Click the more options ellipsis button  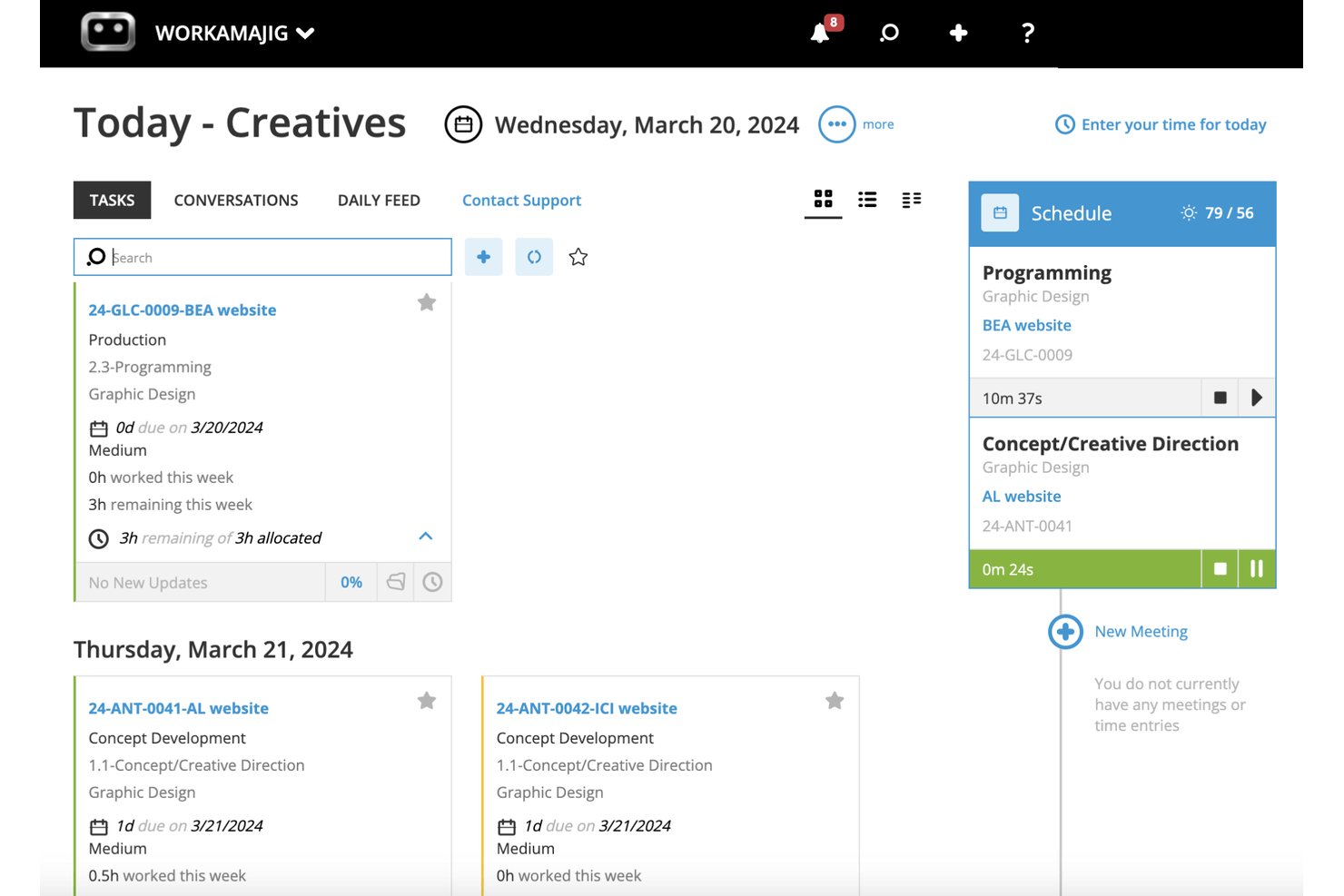(x=837, y=124)
